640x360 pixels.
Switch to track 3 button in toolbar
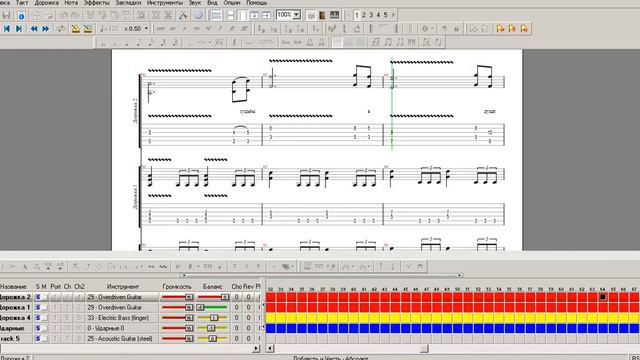point(371,15)
